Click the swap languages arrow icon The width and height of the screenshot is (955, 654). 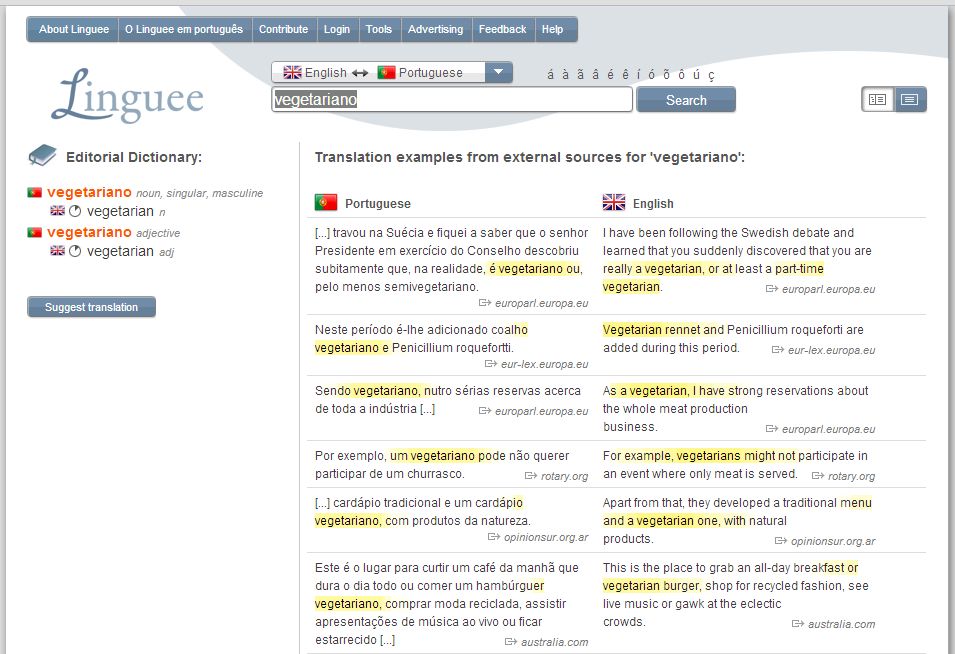[360, 73]
